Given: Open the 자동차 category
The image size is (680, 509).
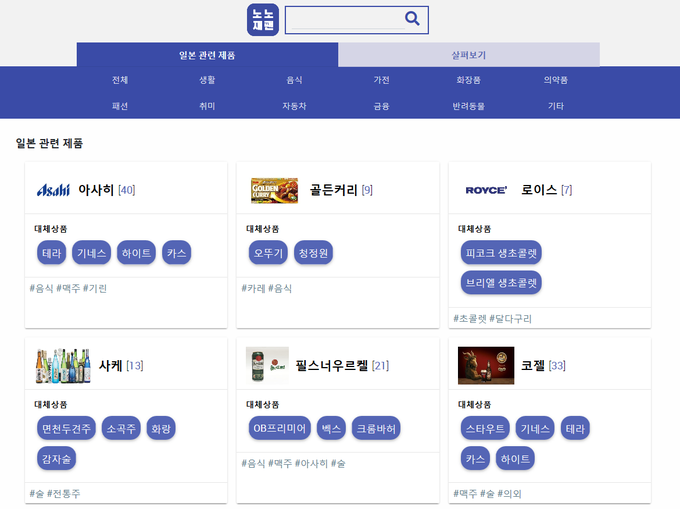Looking at the screenshot, I should [x=294, y=106].
